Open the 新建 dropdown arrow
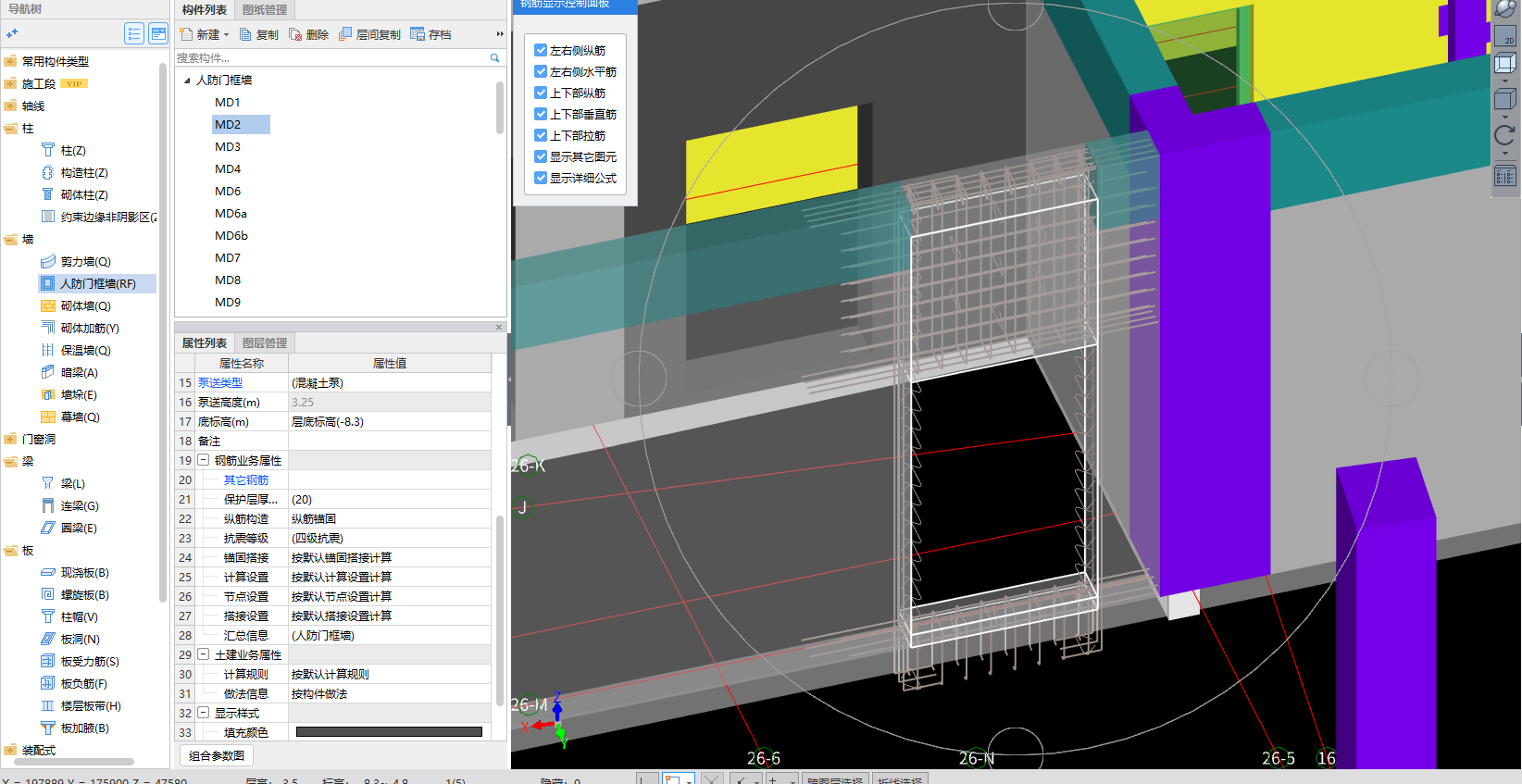Screen dimensions: 1522x784 tap(226, 35)
